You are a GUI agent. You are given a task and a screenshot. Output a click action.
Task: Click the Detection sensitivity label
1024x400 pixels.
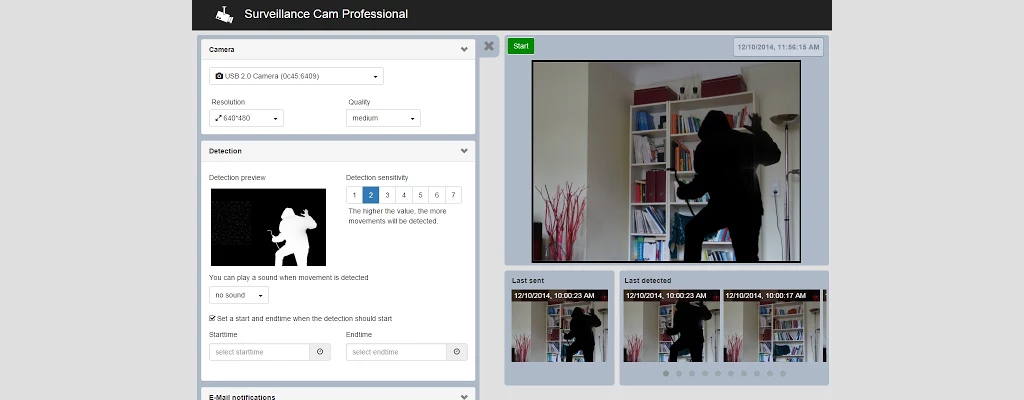coord(377,178)
